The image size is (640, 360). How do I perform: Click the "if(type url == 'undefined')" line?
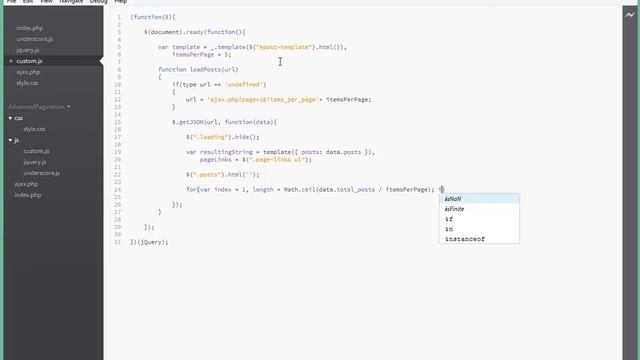(219, 85)
